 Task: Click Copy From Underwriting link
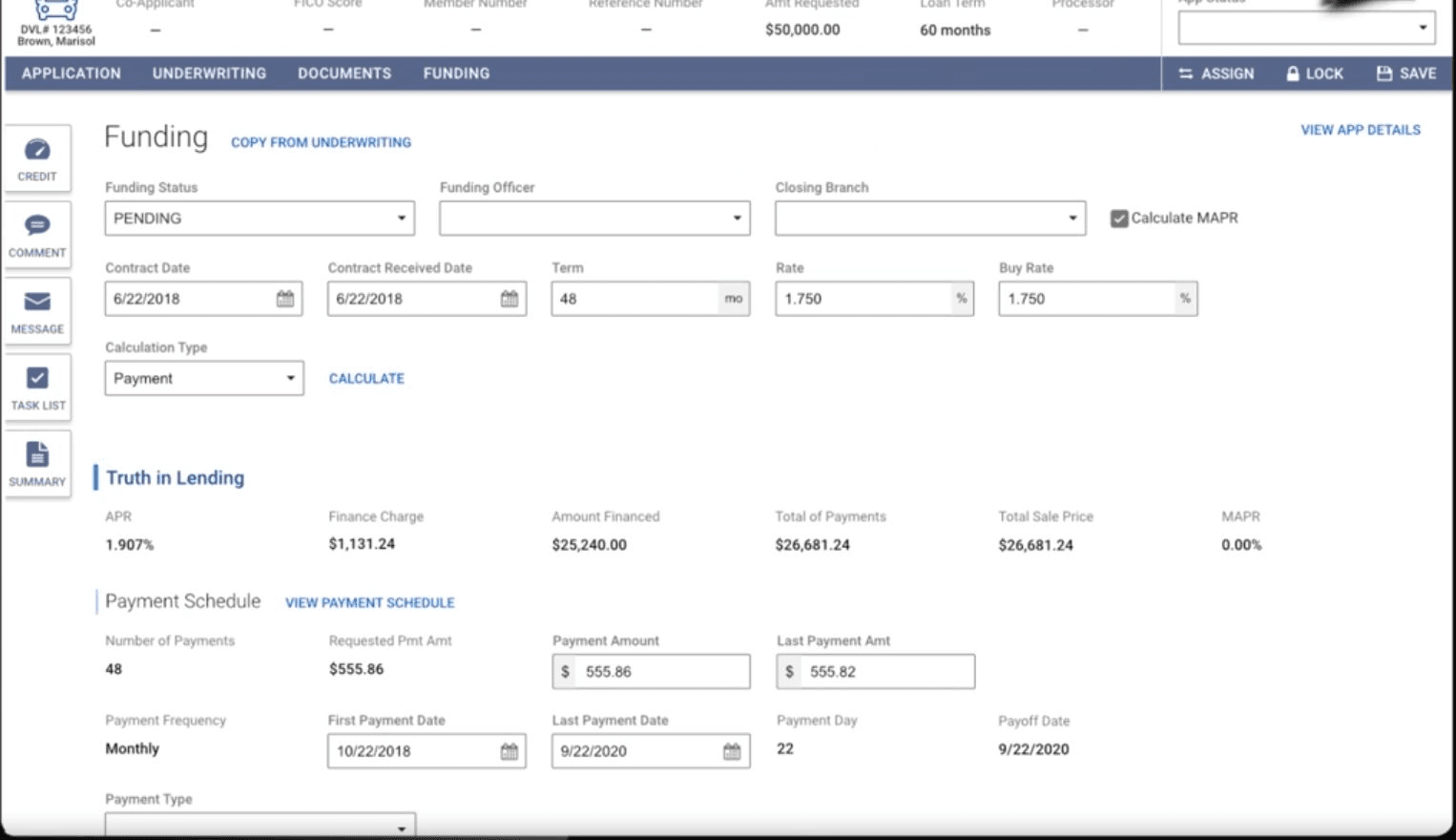(321, 142)
